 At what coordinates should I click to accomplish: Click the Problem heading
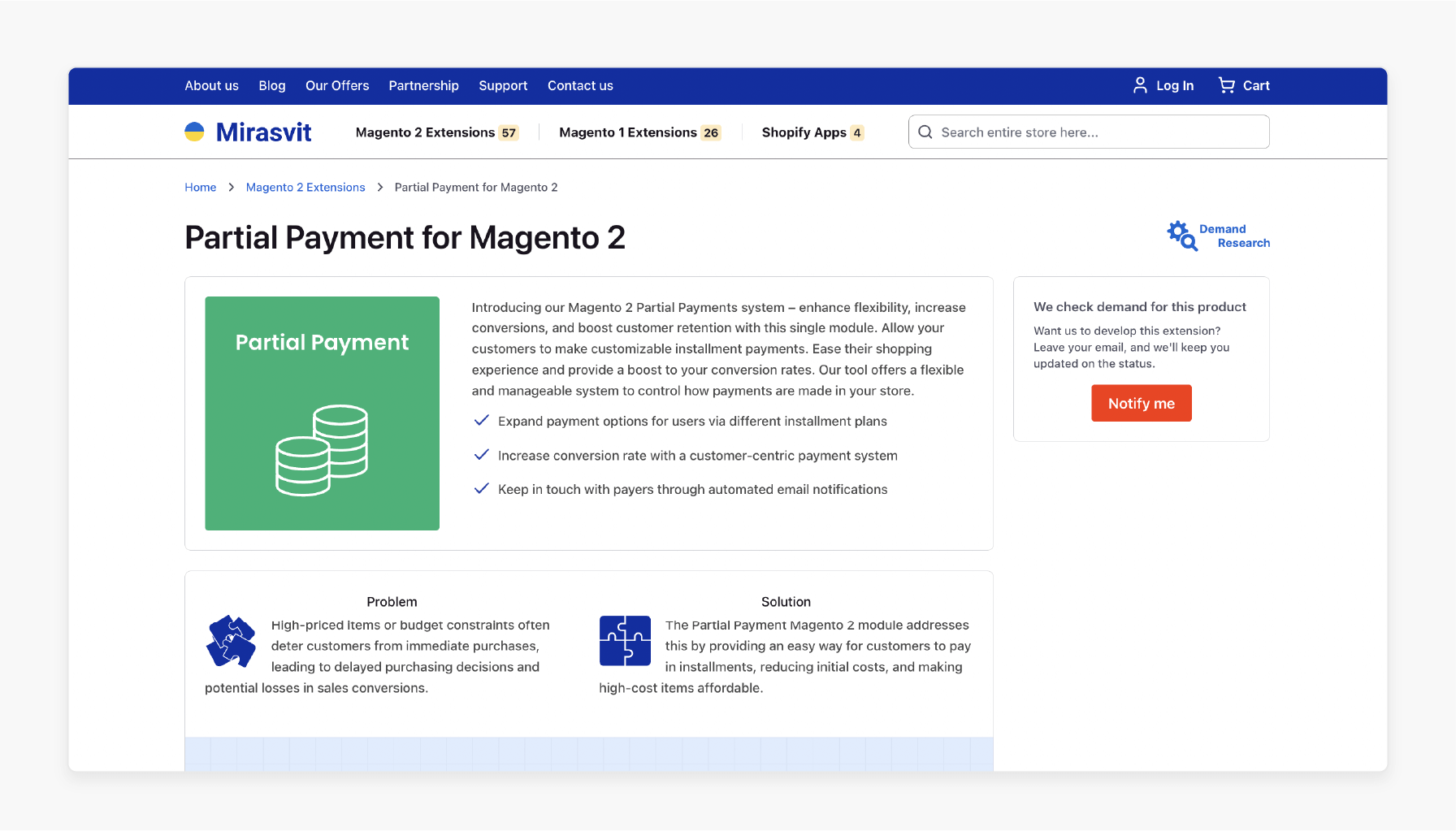point(392,601)
